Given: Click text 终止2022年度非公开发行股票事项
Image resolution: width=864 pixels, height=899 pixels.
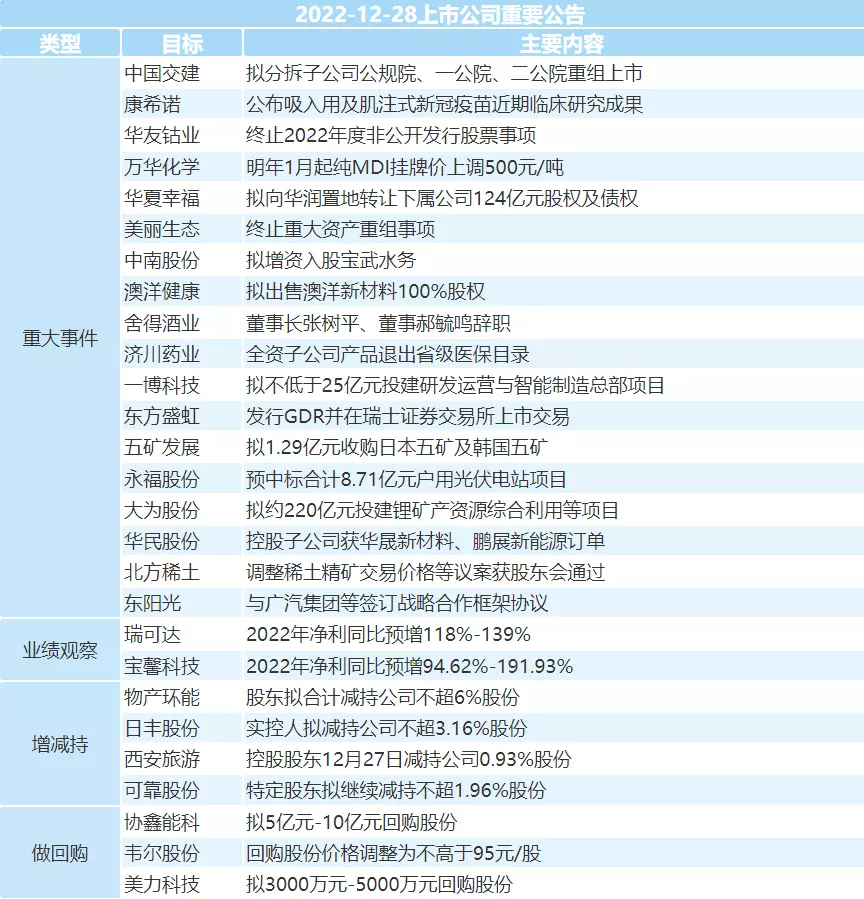Looking at the screenshot, I should pyautogui.click(x=391, y=135).
